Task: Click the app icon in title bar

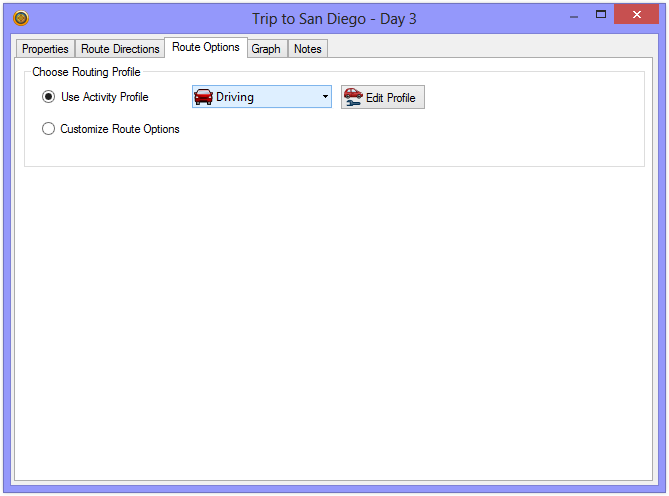Action: [x=21, y=17]
